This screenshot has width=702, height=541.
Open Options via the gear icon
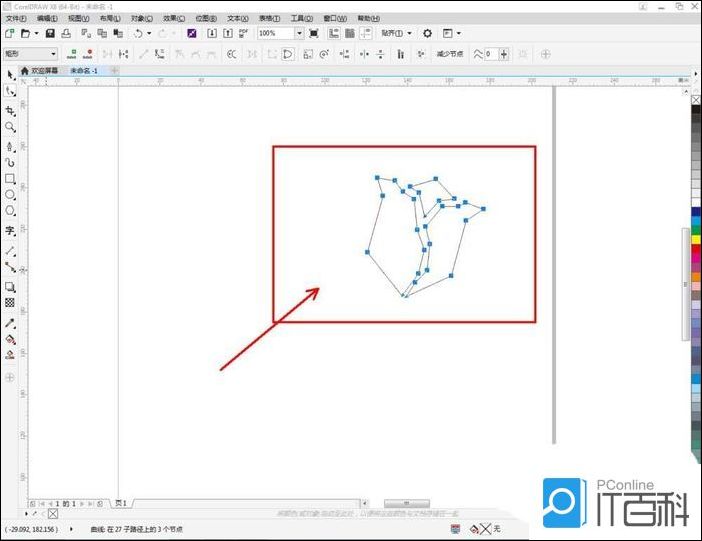pos(427,33)
